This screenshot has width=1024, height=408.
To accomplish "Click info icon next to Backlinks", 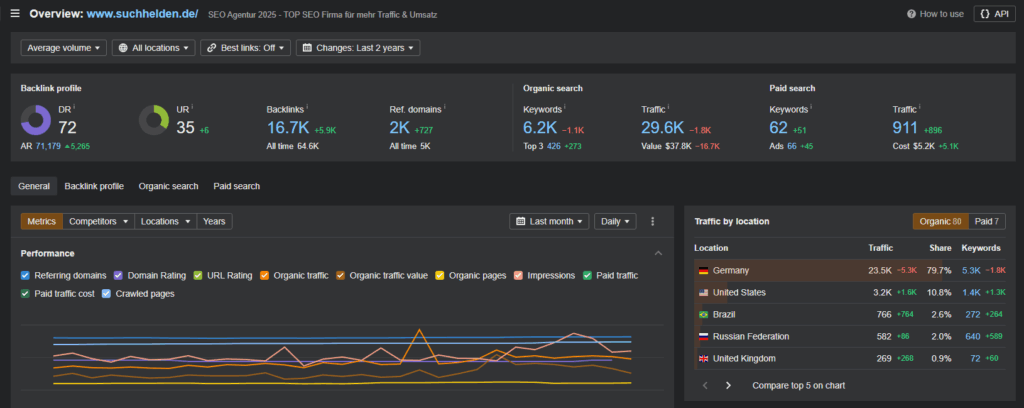I will pos(308,107).
